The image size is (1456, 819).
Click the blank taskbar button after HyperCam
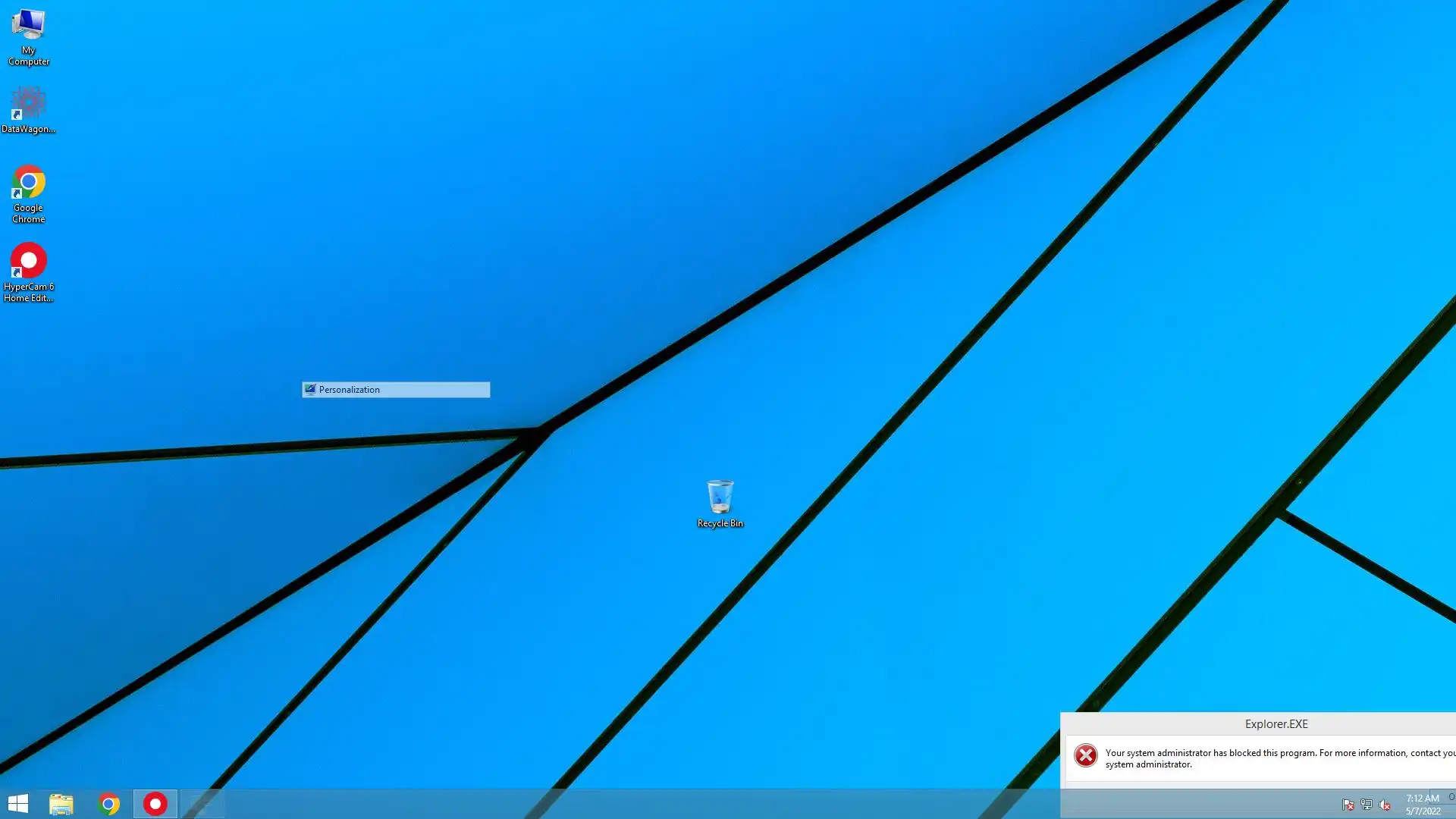tap(202, 804)
